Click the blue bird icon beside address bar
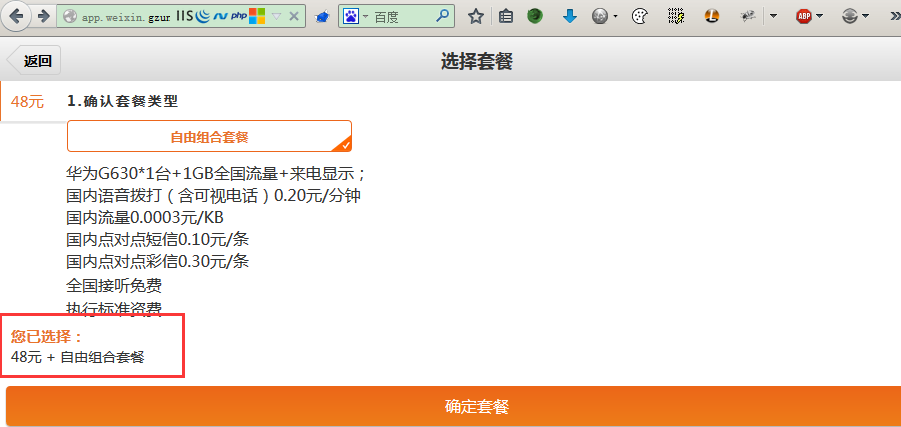Viewport: 901px width, 427px height. (322, 17)
